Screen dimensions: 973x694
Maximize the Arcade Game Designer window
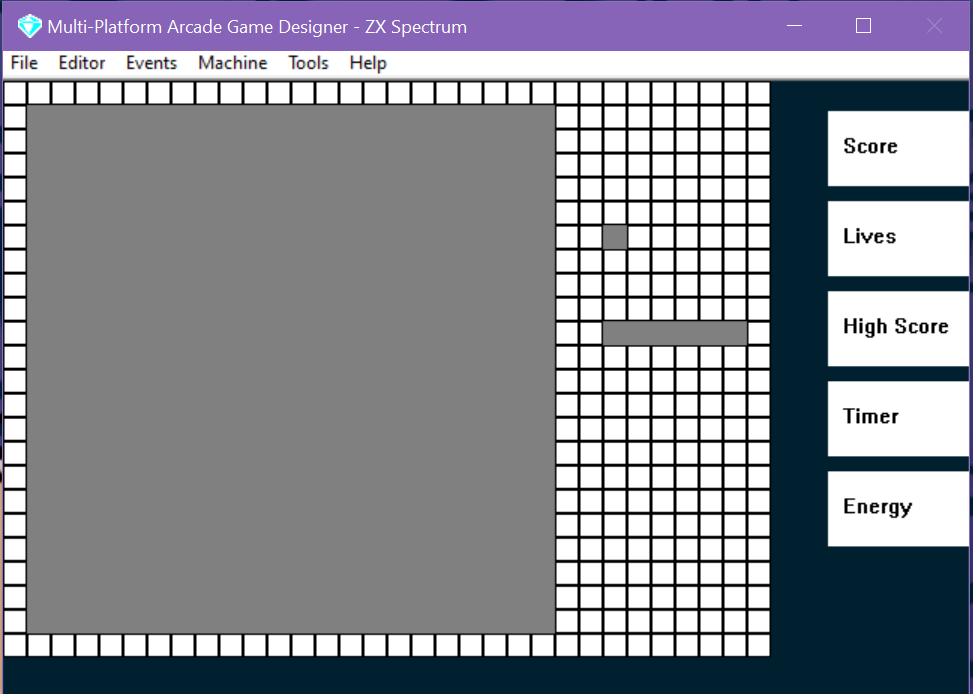tap(863, 25)
